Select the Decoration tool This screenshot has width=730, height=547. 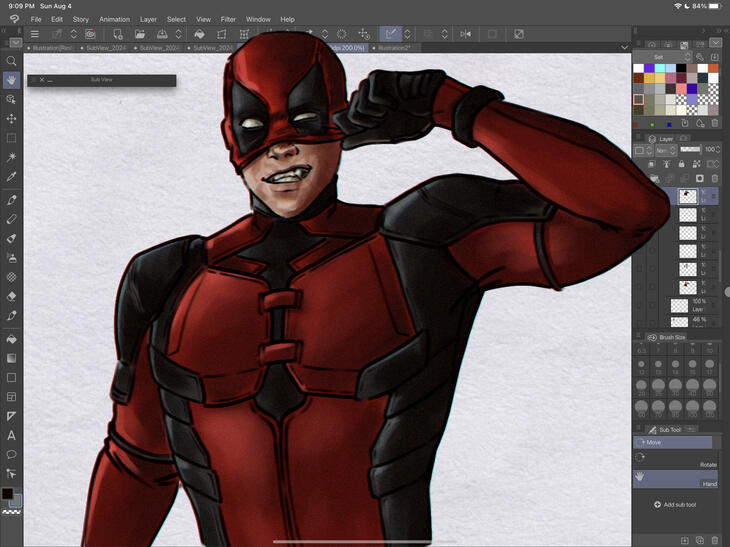coord(11,277)
